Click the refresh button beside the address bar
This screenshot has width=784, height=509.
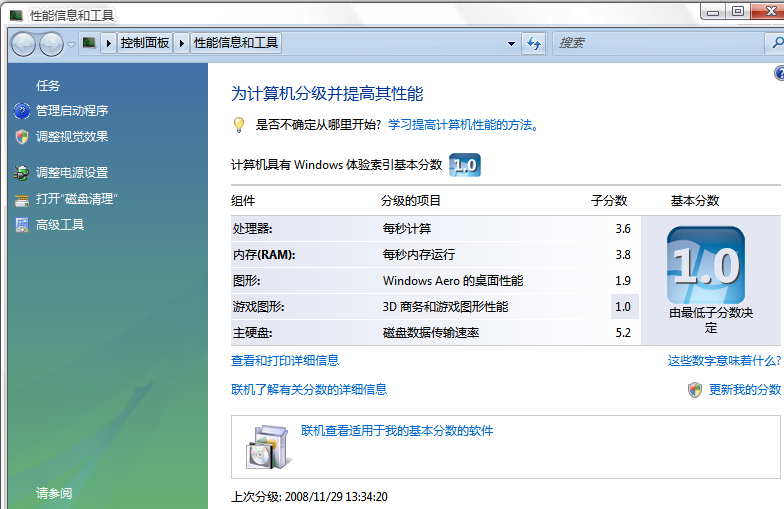pos(534,43)
